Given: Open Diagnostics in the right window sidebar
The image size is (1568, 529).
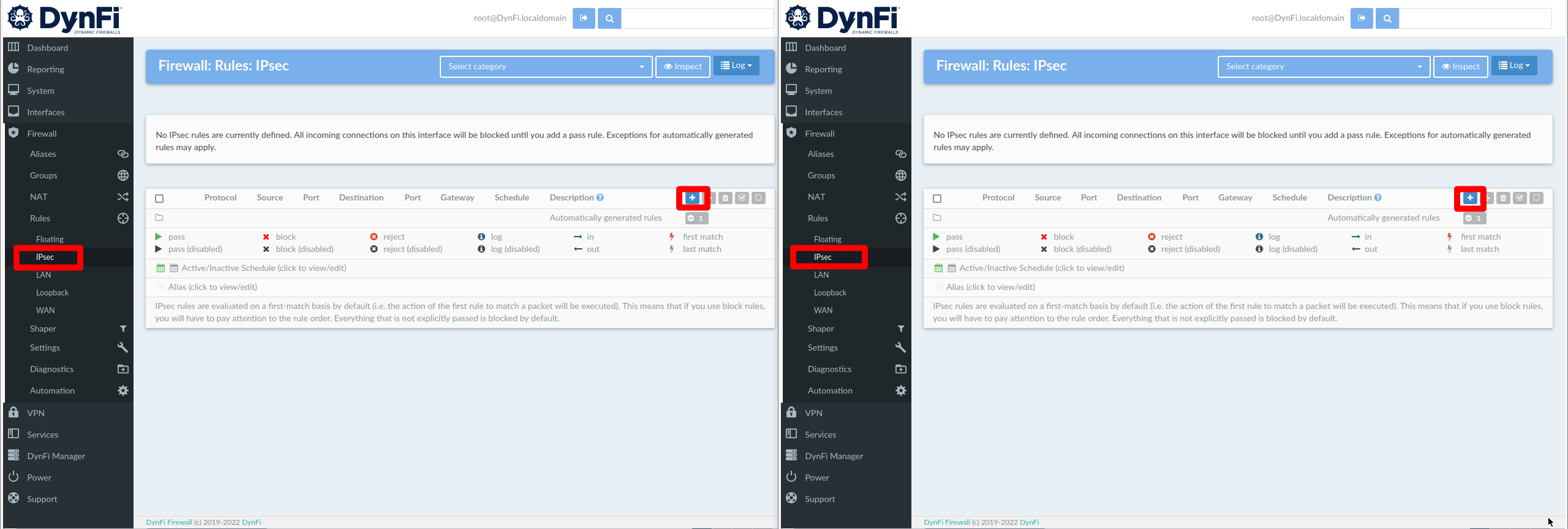Looking at the screenshot, I should (829, 369).
